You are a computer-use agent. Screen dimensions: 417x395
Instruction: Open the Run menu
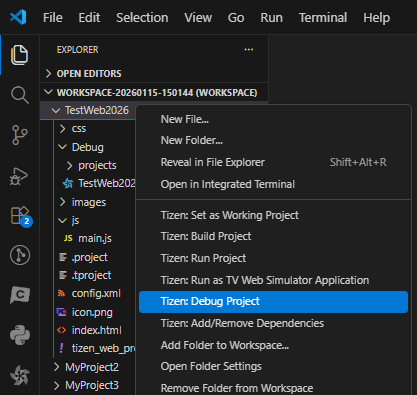271,17
